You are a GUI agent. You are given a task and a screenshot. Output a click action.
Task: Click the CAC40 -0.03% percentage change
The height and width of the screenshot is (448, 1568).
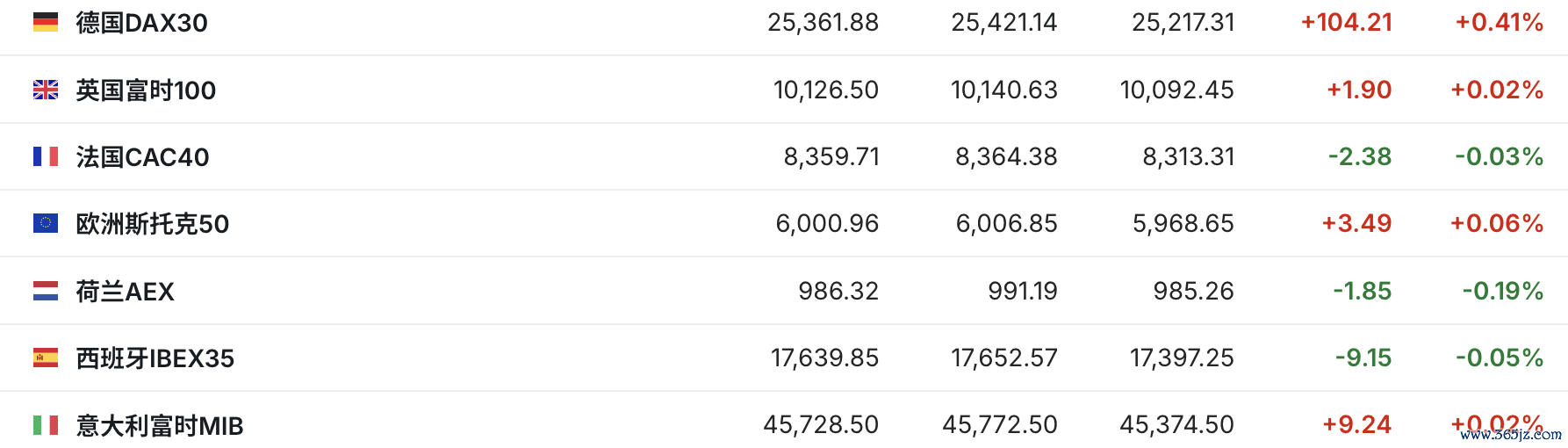1499,157
